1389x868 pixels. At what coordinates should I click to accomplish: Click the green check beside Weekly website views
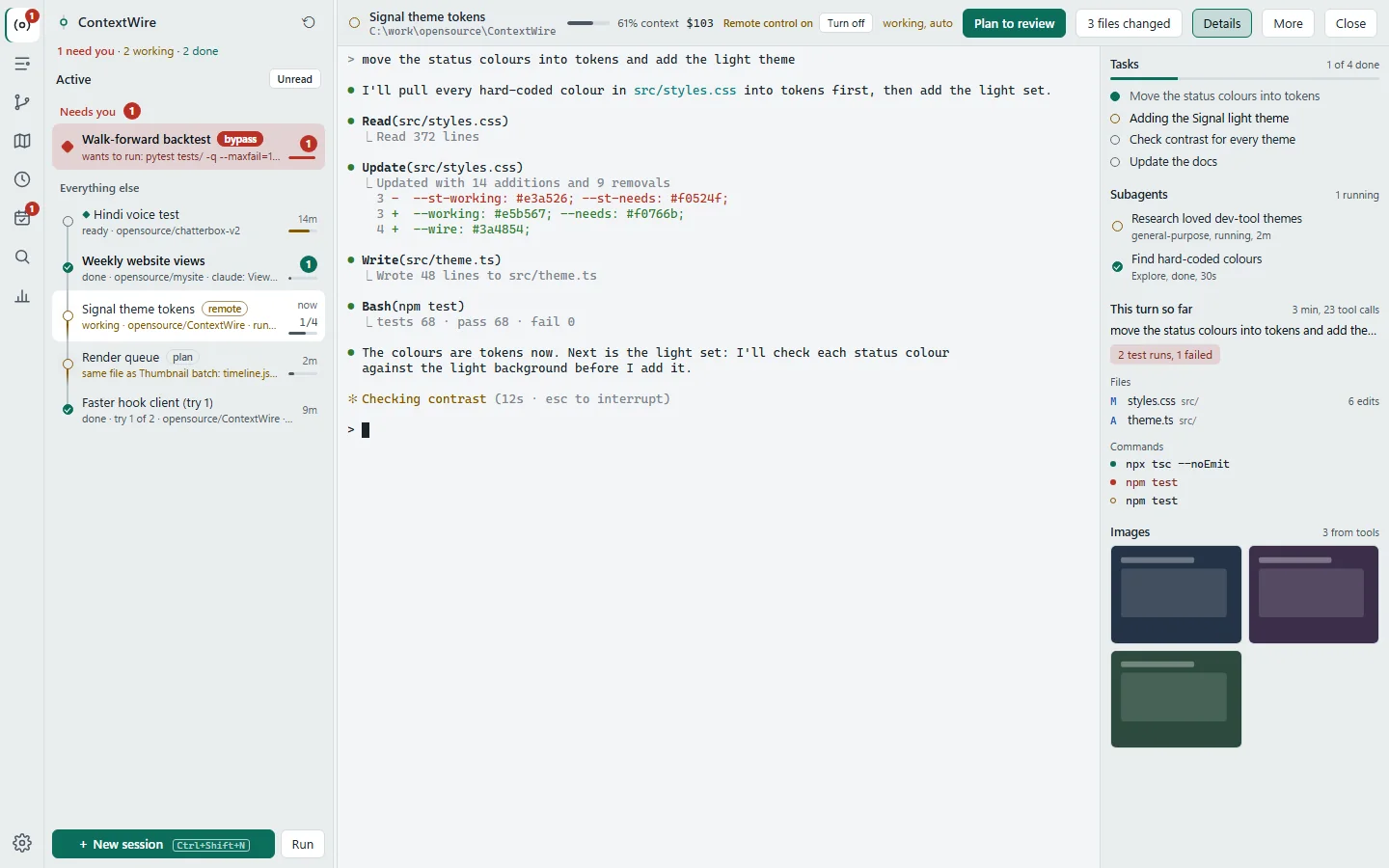click(x=68, y=267)
